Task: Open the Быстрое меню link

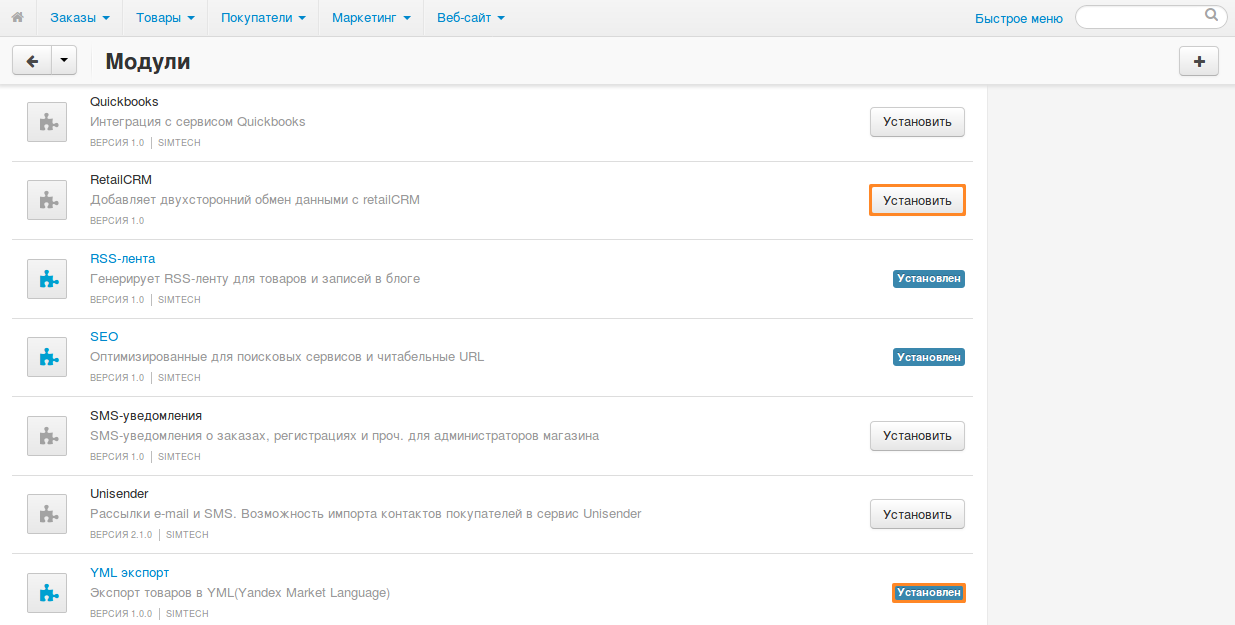Action: click(1018, 18)
